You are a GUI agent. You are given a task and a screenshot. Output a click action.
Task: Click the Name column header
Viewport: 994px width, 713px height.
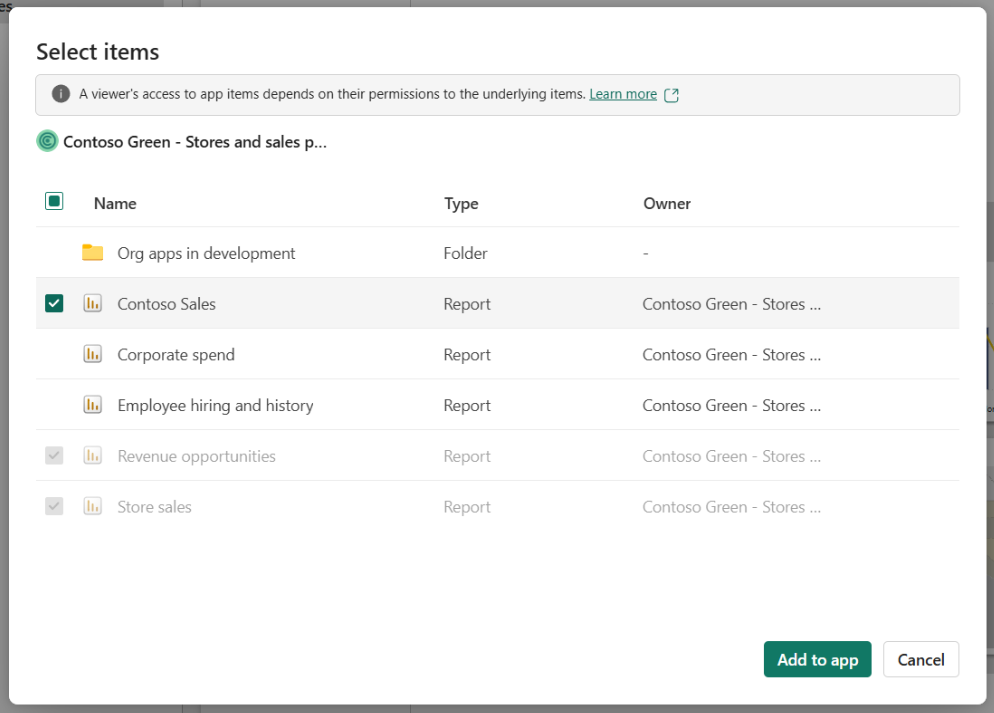coord(115,203)
